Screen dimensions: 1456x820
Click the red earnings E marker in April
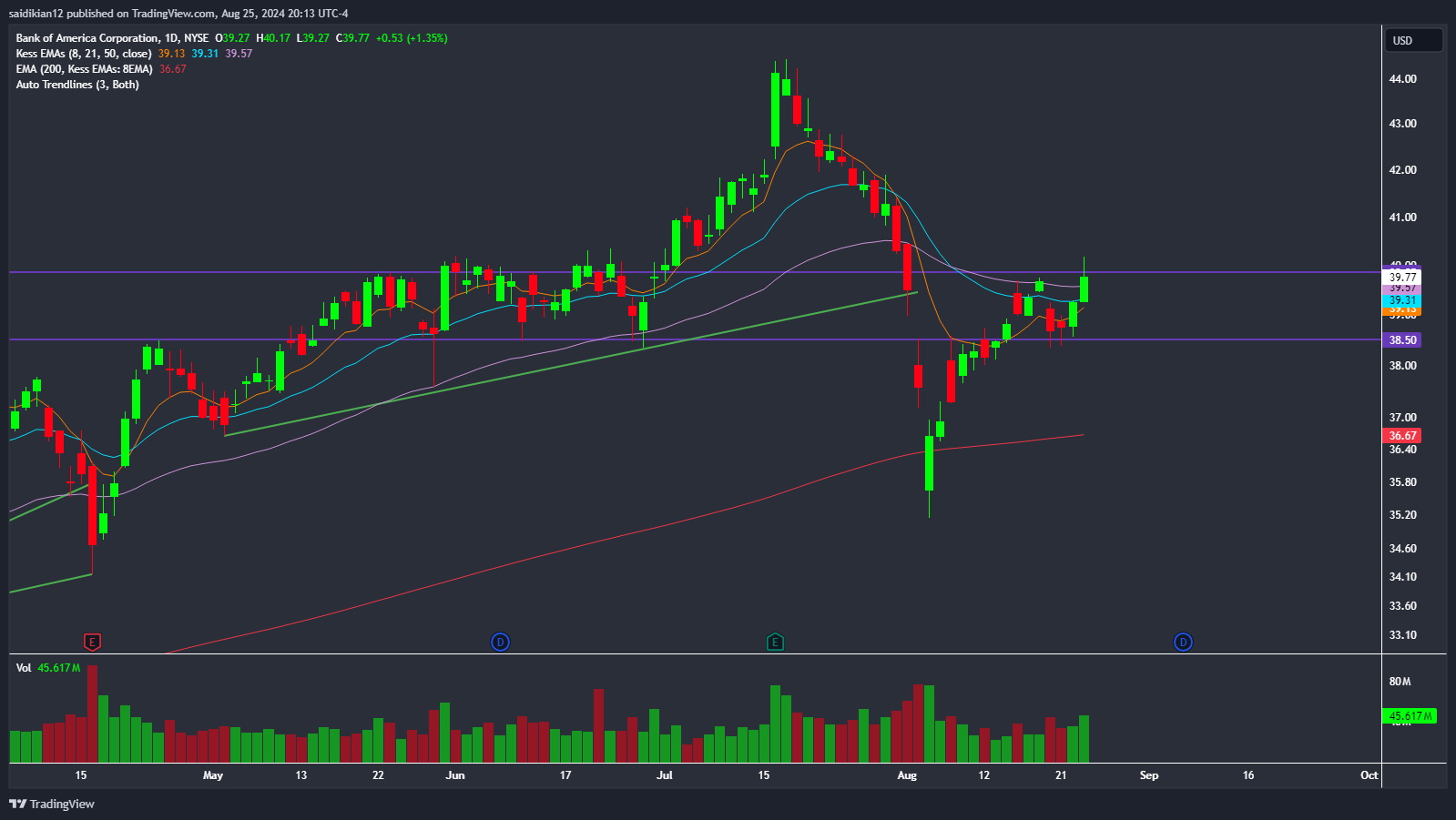(91, 643)
